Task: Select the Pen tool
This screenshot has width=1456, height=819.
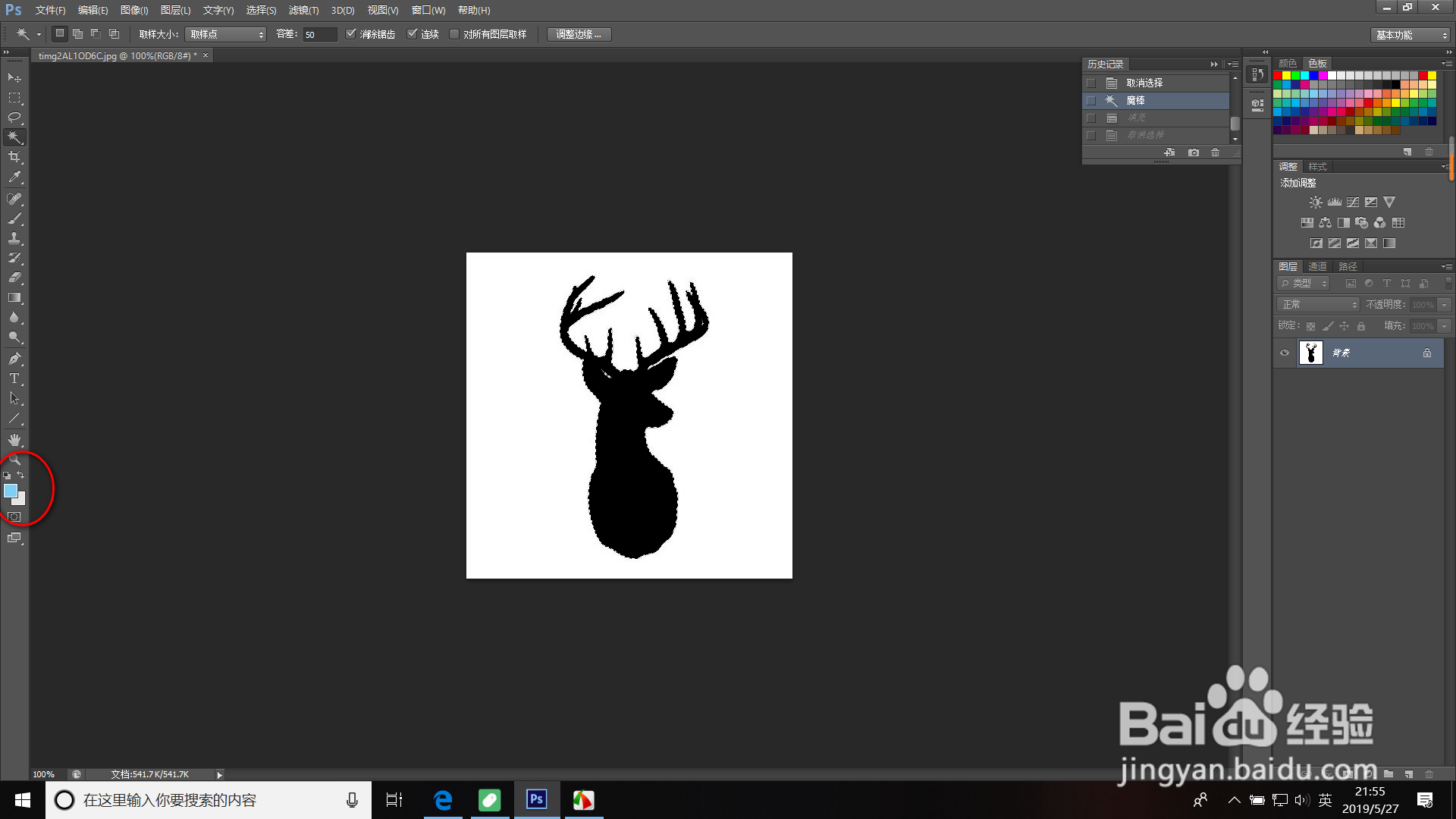Action: coord(14,359)
